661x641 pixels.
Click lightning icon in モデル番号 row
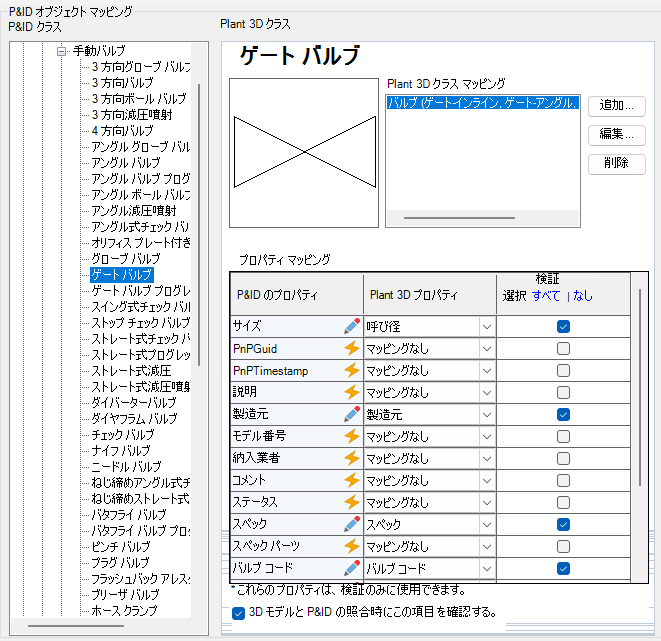(352, 436)
